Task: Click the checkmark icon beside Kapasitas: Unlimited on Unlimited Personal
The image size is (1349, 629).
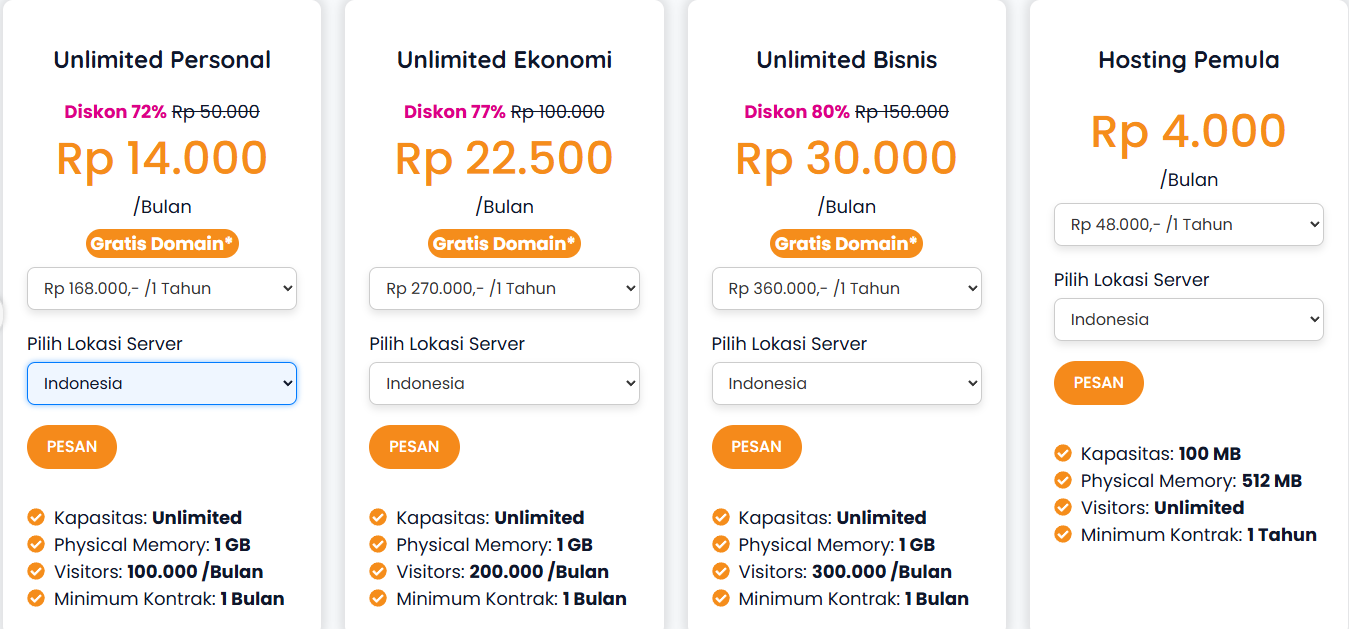Action: point(36,517)
